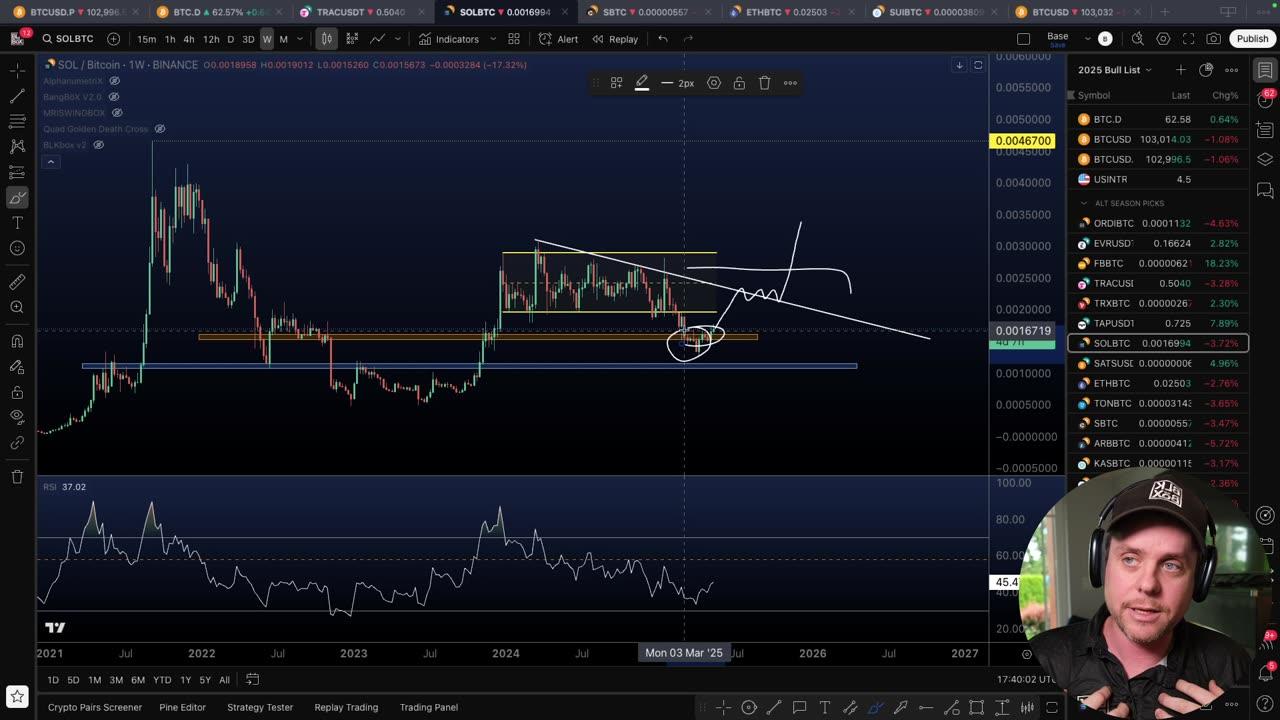Viewport: 1280px width, 720px height.
Task: Open indicator templates grid icon
Action: [x=514, y=39]
